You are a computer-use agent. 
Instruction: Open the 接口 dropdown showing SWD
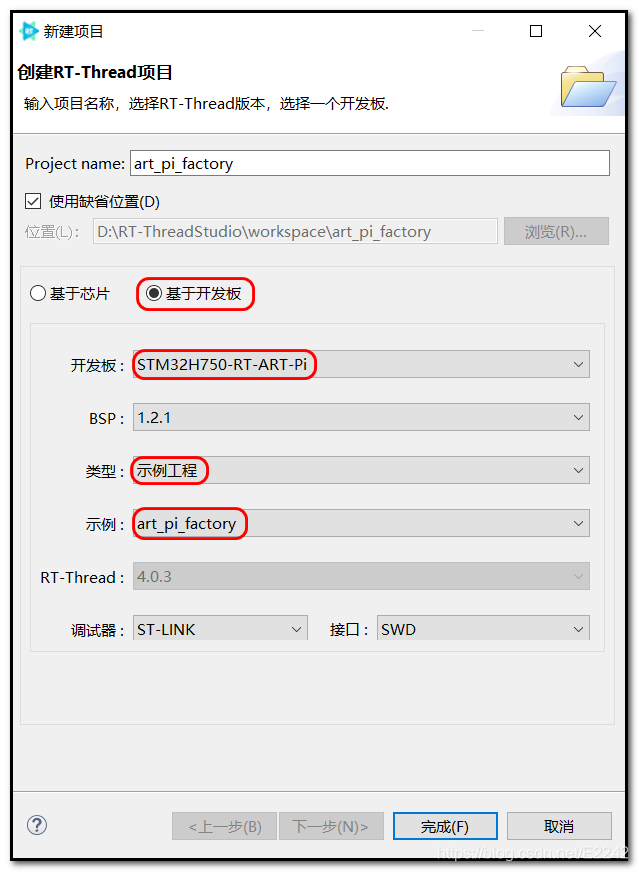[x=483, y=628]
